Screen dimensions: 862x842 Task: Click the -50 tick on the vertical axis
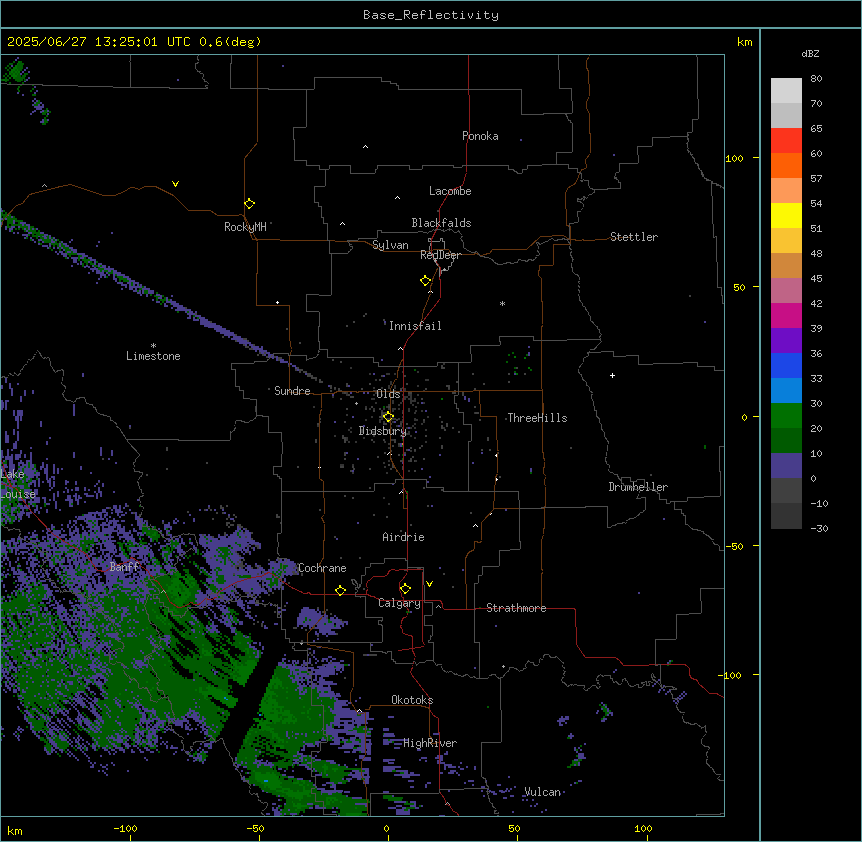(x=735, y=546)
